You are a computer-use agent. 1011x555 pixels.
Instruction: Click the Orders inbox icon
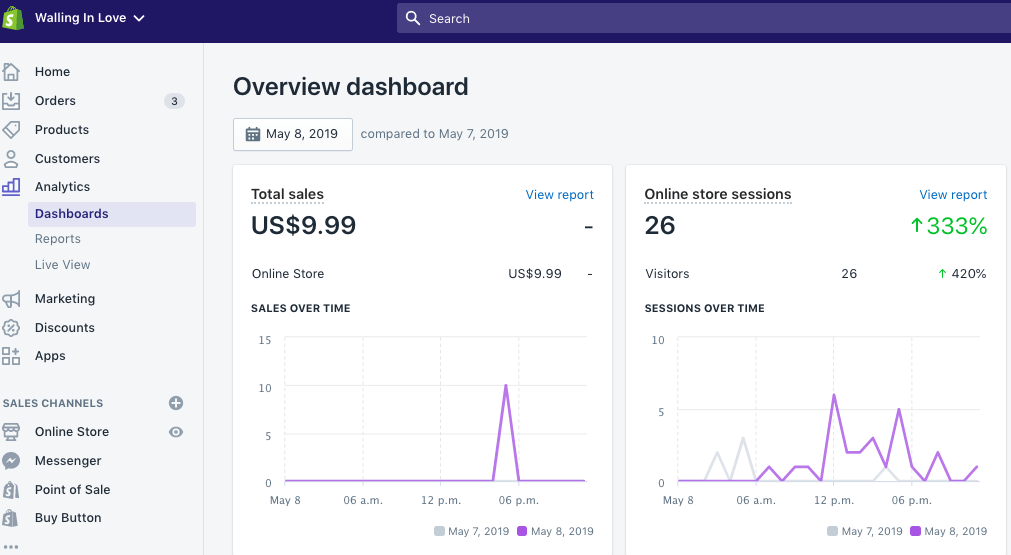click(x=11, y=101)
